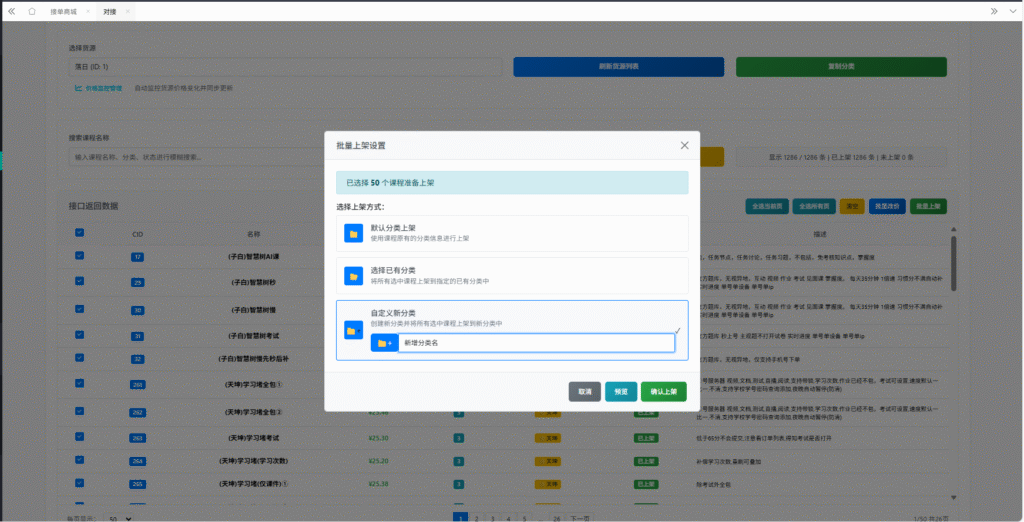Select the 选择已有分类 listing option
Viewport: 1024px width, 522px height.
point(512,275)
